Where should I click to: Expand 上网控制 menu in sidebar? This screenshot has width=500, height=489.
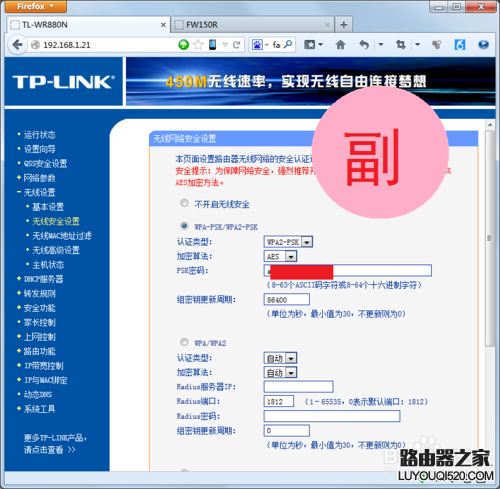tap(39, 337)
